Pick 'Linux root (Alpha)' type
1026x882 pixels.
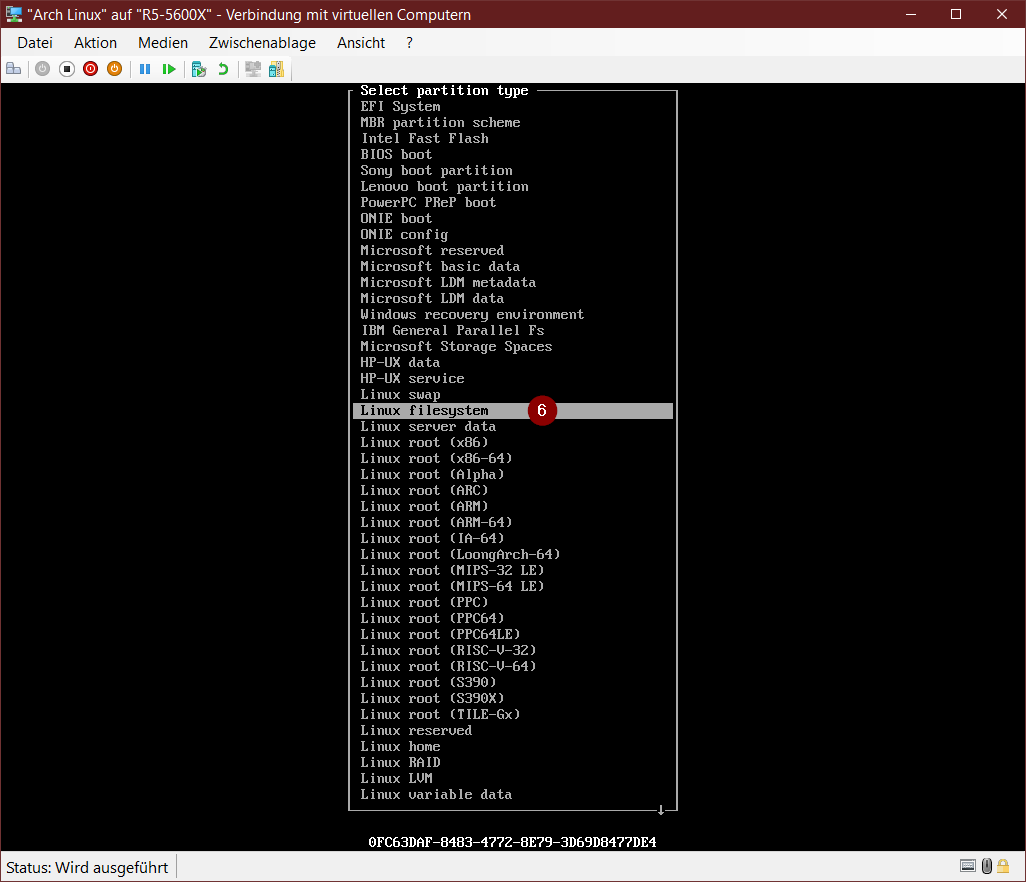(x=432, y=474)
